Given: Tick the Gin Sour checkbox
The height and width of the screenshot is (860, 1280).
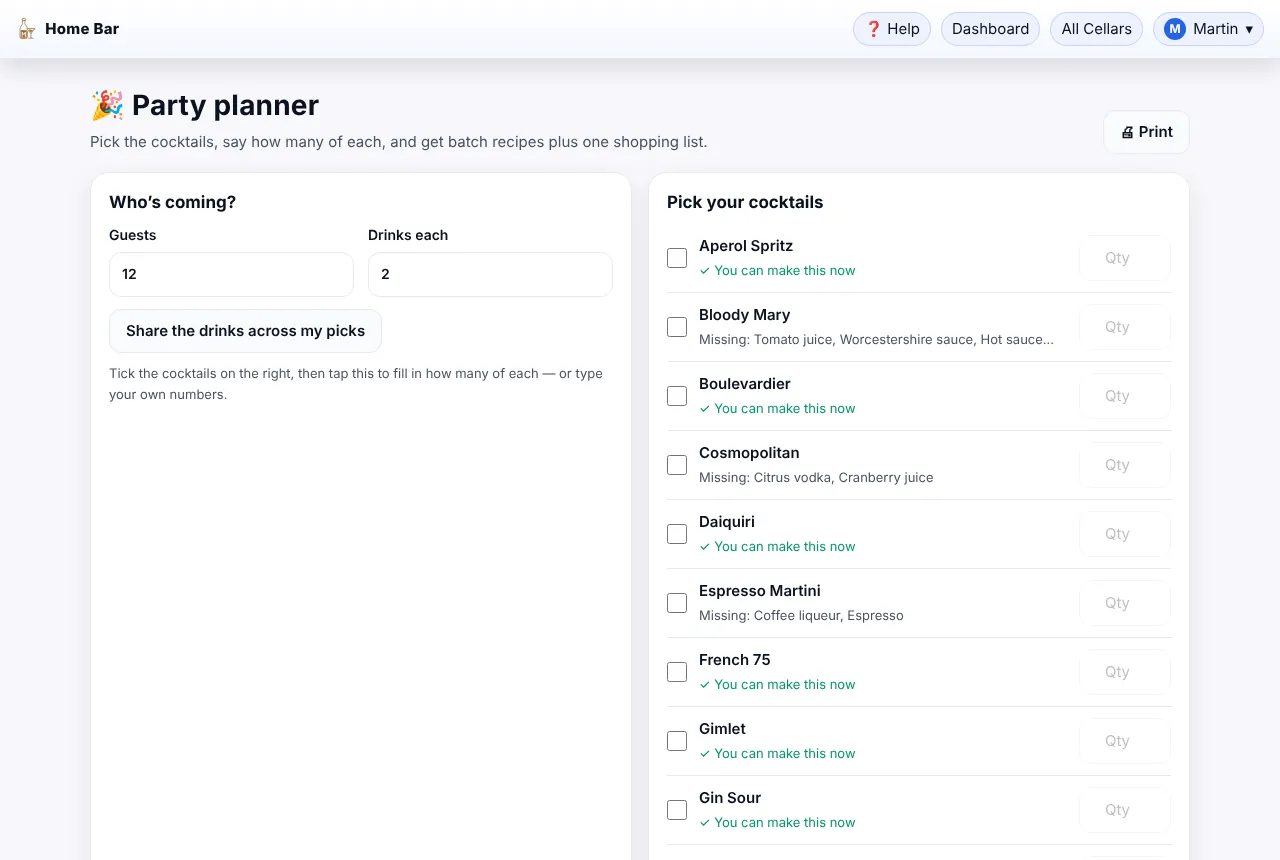Looking at the screenshot, I should (x=677, y=810).
